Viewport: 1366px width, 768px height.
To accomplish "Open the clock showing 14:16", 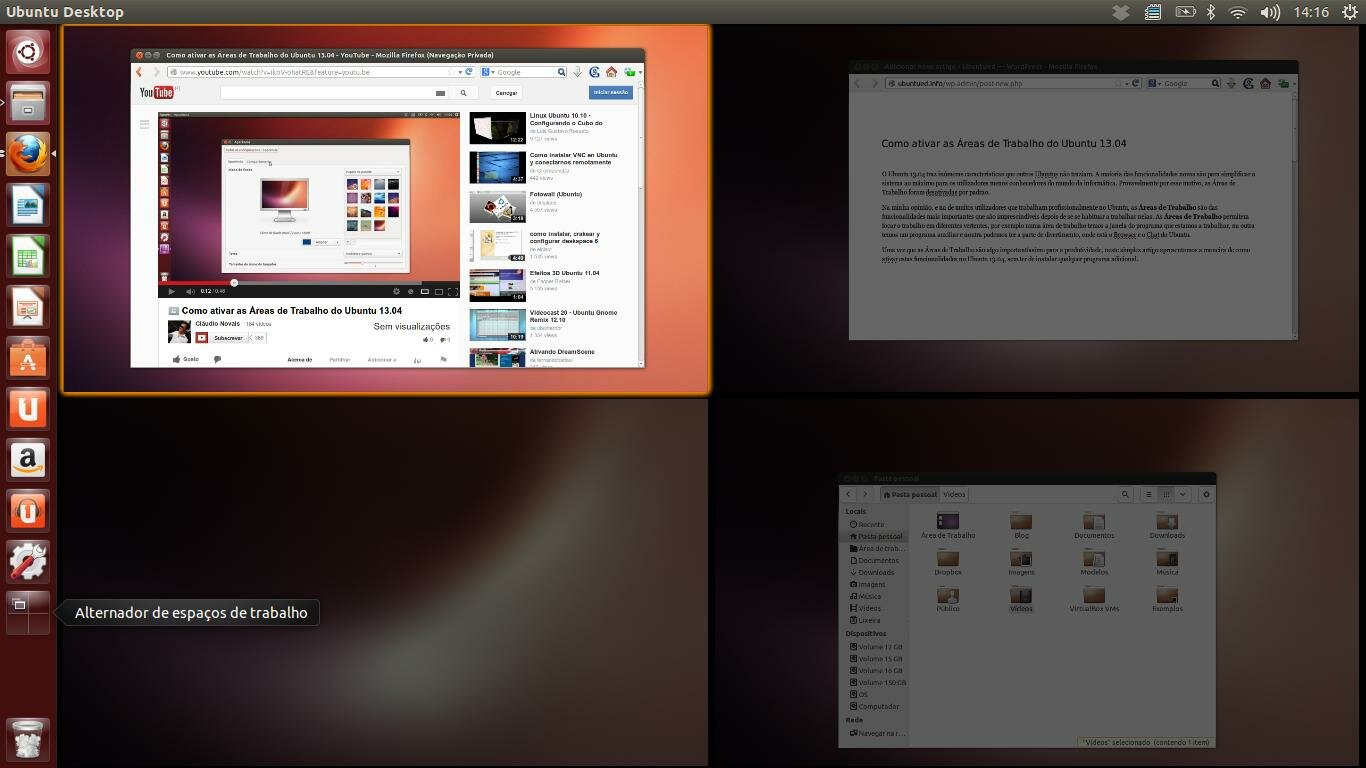I will click(x=1310, y=12).
